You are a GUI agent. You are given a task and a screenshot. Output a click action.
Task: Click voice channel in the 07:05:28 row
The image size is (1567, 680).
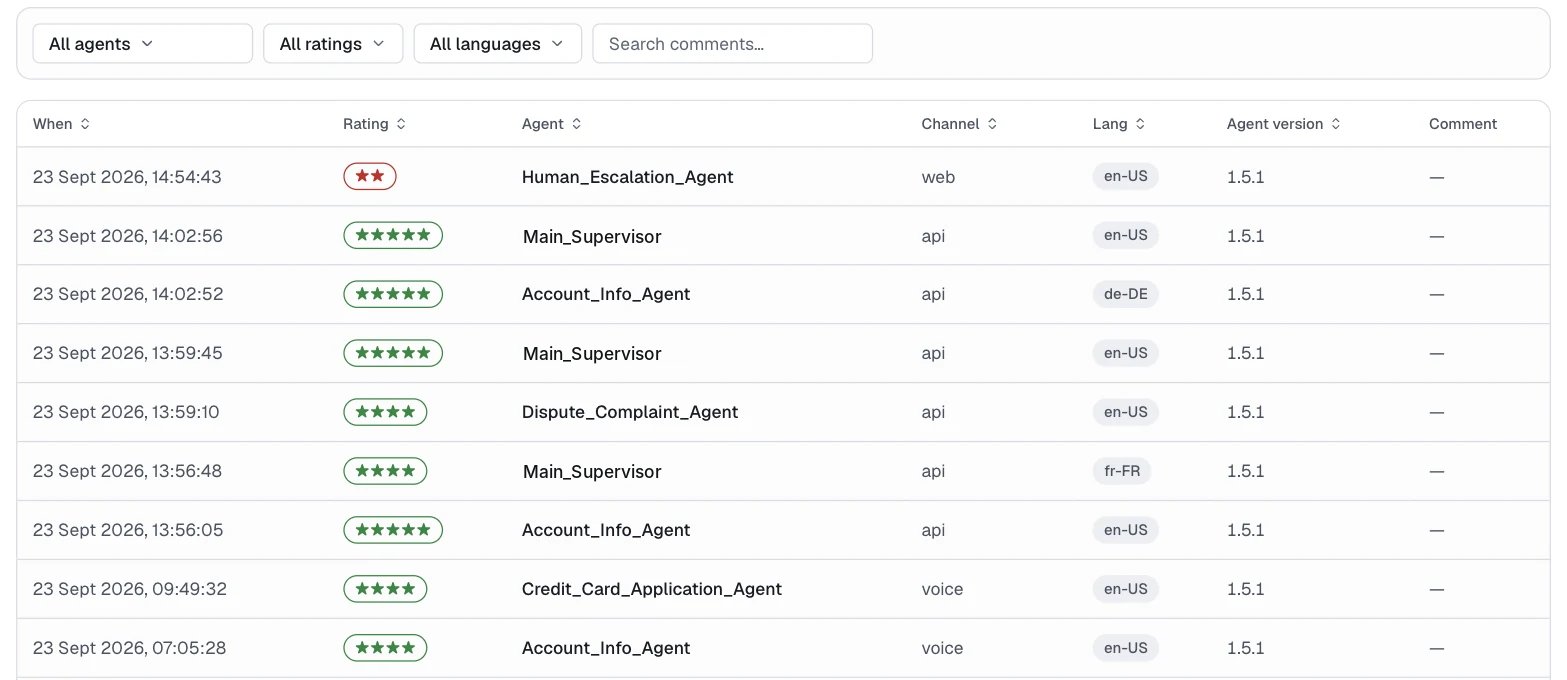coord(943,648)
